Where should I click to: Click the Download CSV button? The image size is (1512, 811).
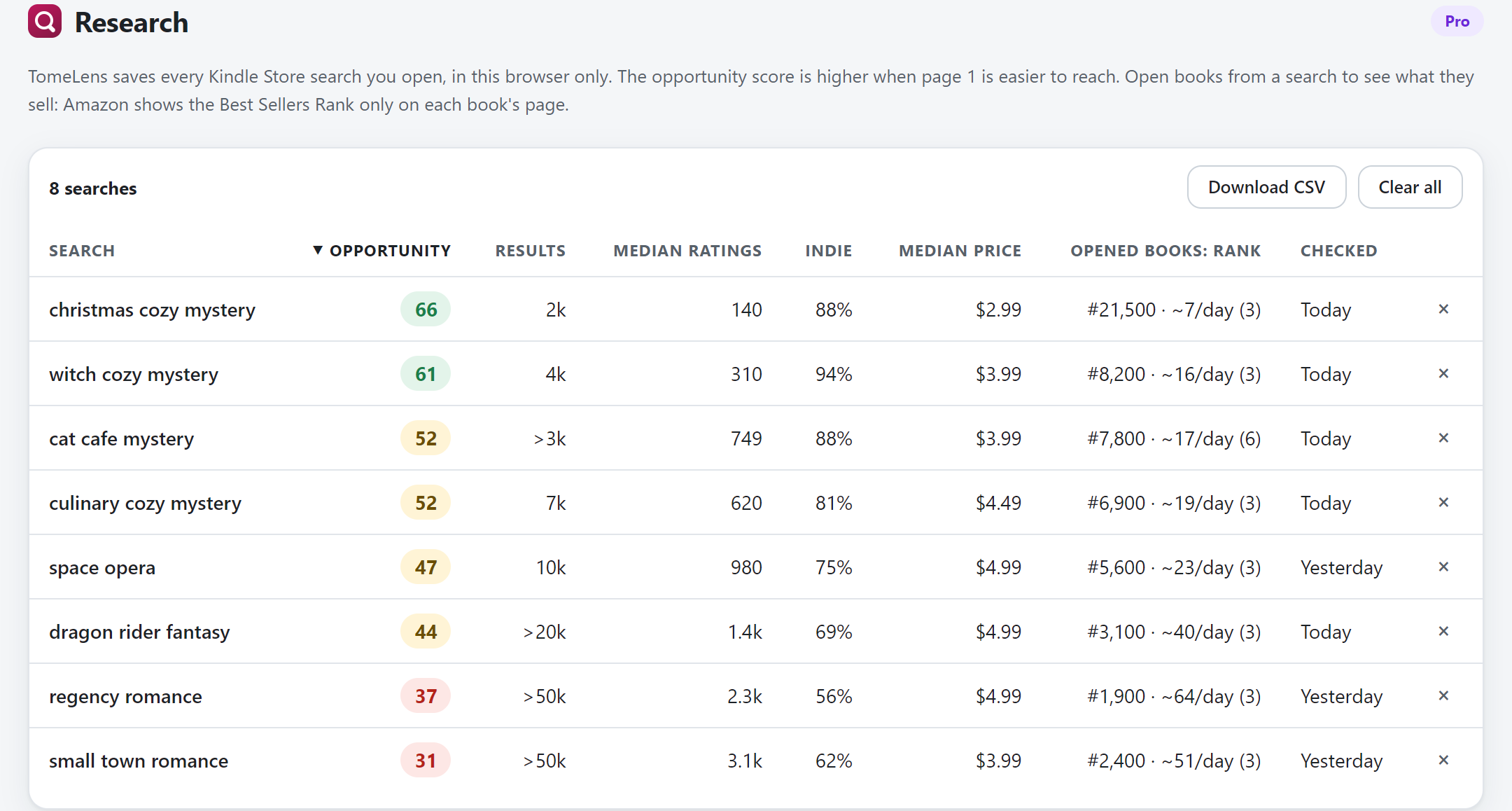coord(1266,187)
